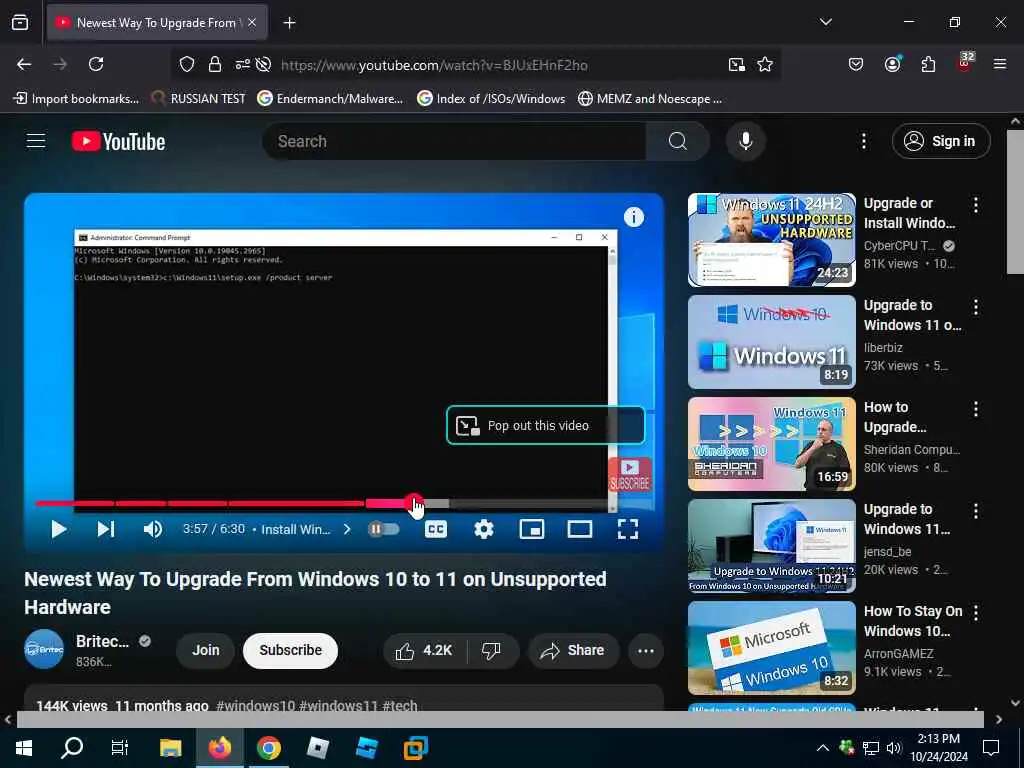Open Firefox View icon
Image resolution: width=1024 pixels, height=768 pixels.
pos(20,22)
